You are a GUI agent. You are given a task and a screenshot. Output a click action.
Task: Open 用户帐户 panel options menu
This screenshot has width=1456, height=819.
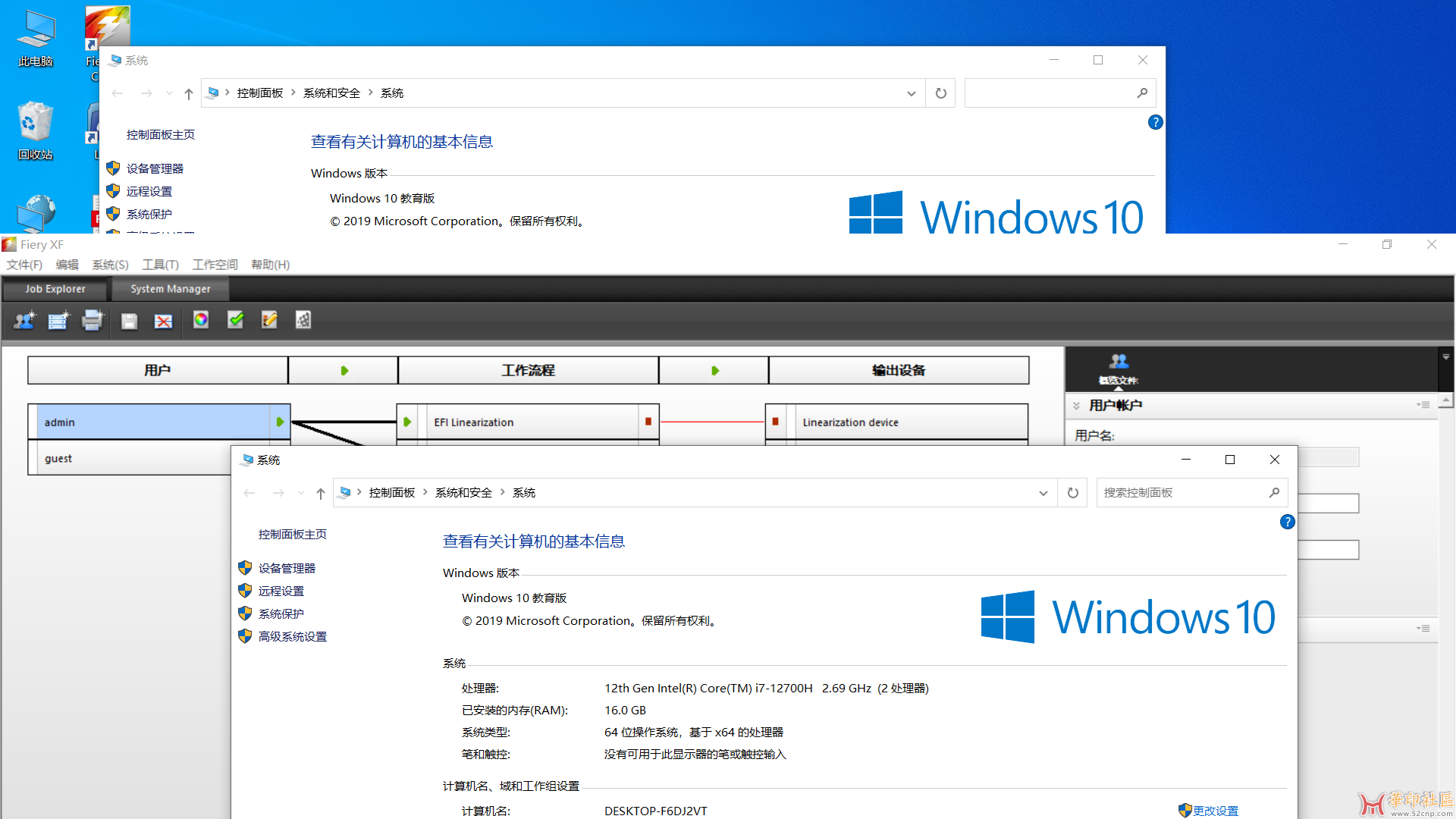[1423, 405]
